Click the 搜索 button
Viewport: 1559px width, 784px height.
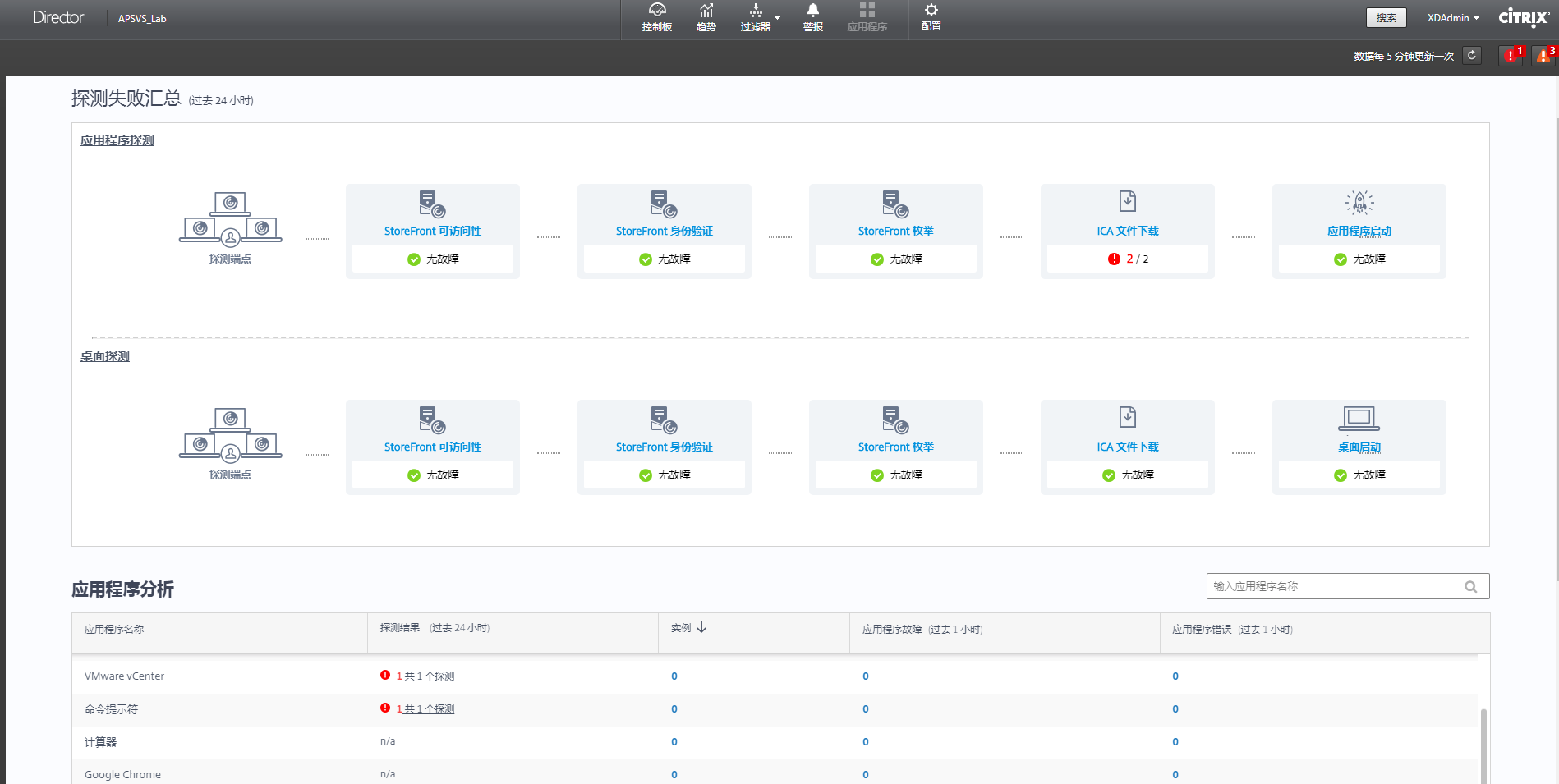(x=1386, y=18)
